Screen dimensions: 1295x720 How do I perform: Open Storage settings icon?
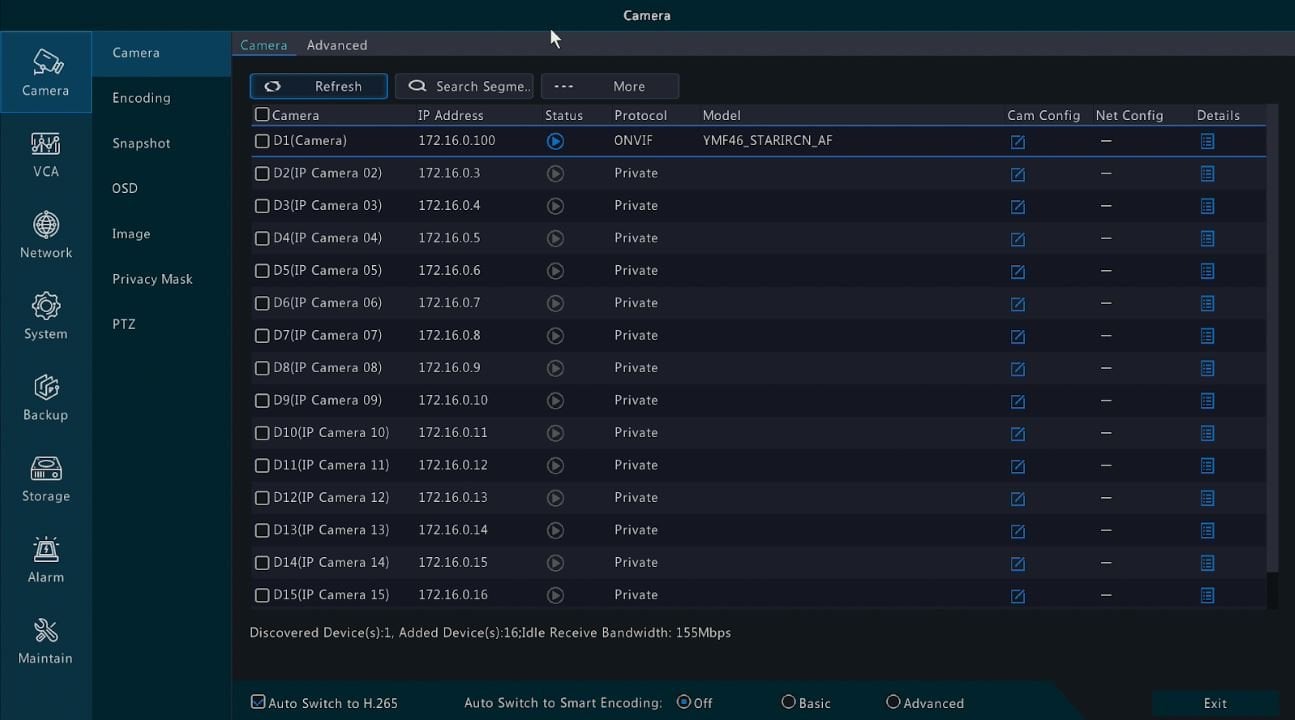45,478
